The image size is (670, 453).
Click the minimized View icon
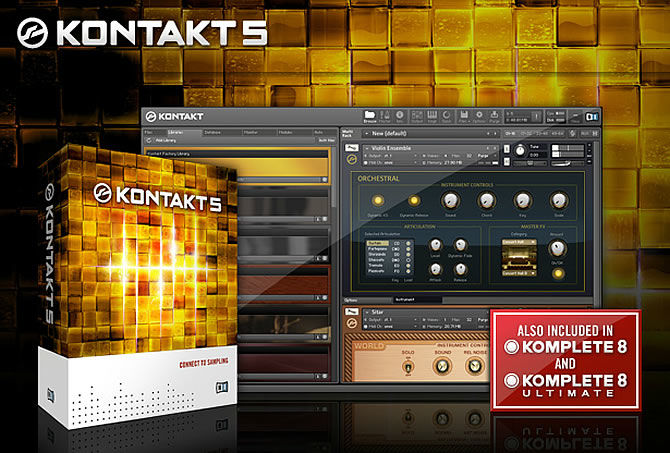[x=575, y=116]
